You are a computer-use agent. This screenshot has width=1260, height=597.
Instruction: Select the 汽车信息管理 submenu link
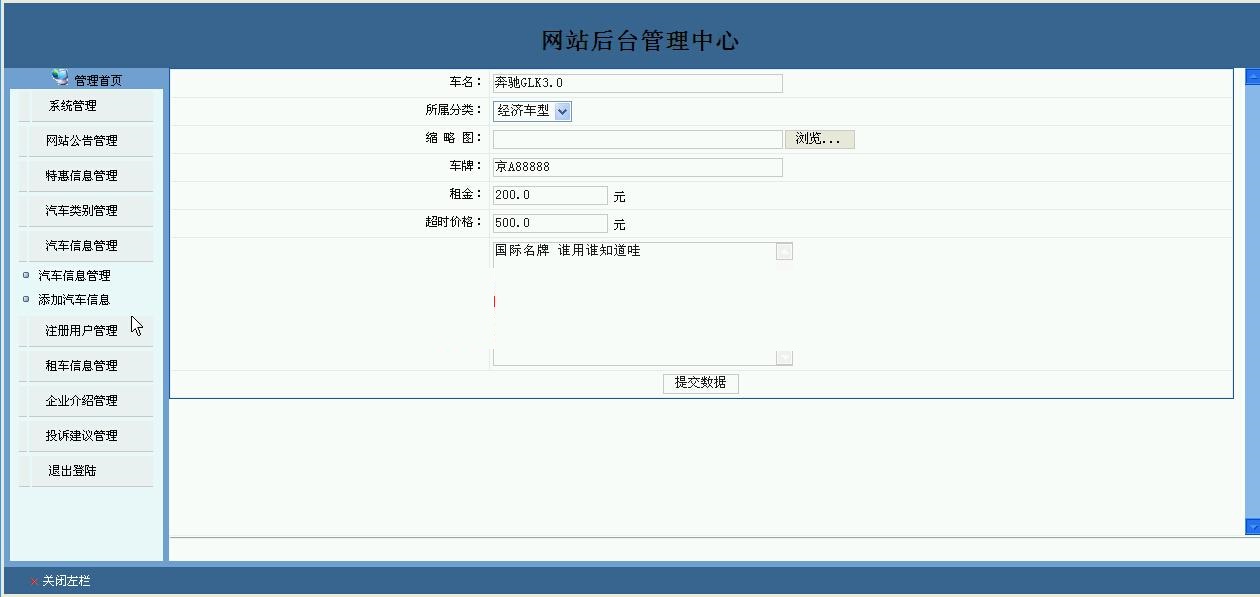click(x=74, y=276)
